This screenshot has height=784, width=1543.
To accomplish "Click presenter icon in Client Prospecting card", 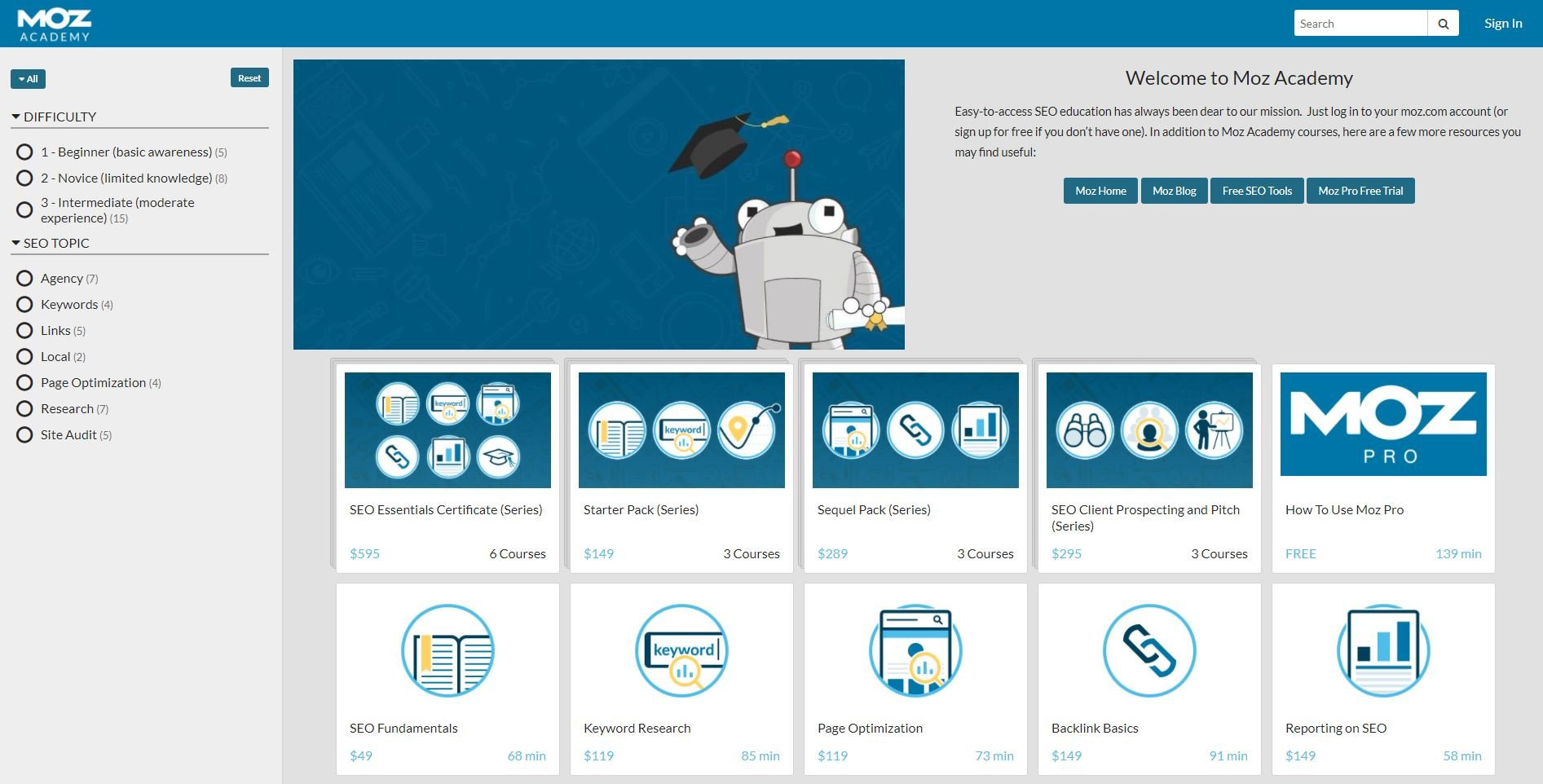I will pos(1214,430).
